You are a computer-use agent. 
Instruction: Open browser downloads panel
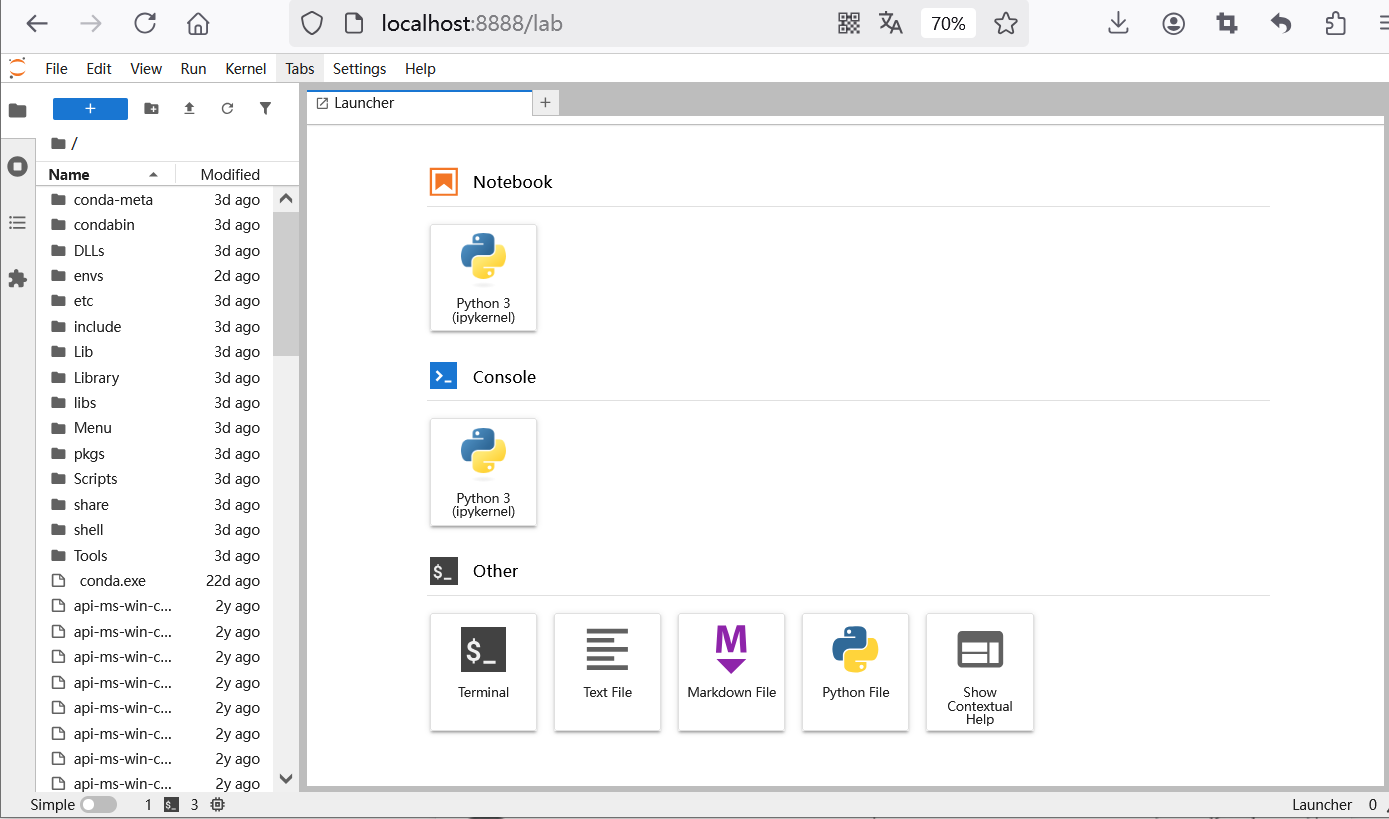[x=1119, y=24]
